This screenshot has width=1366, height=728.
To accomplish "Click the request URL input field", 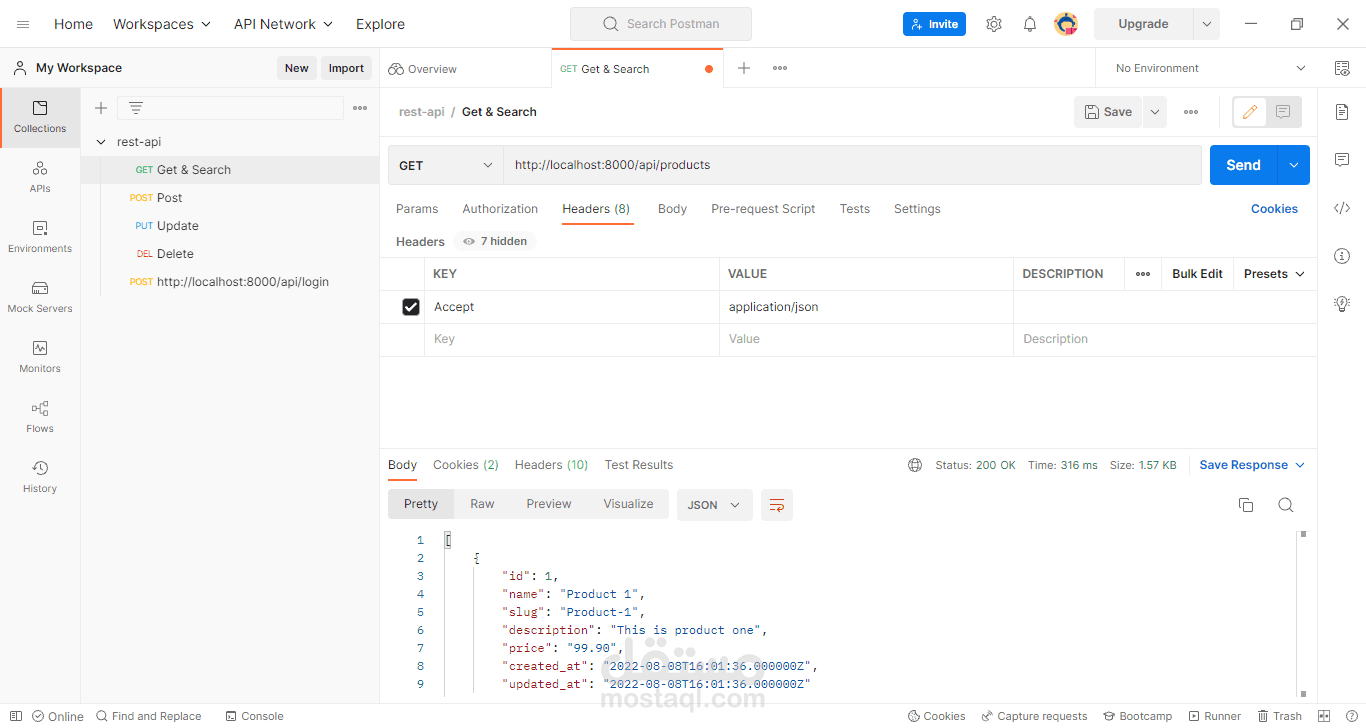I will [x=852, y=165].
